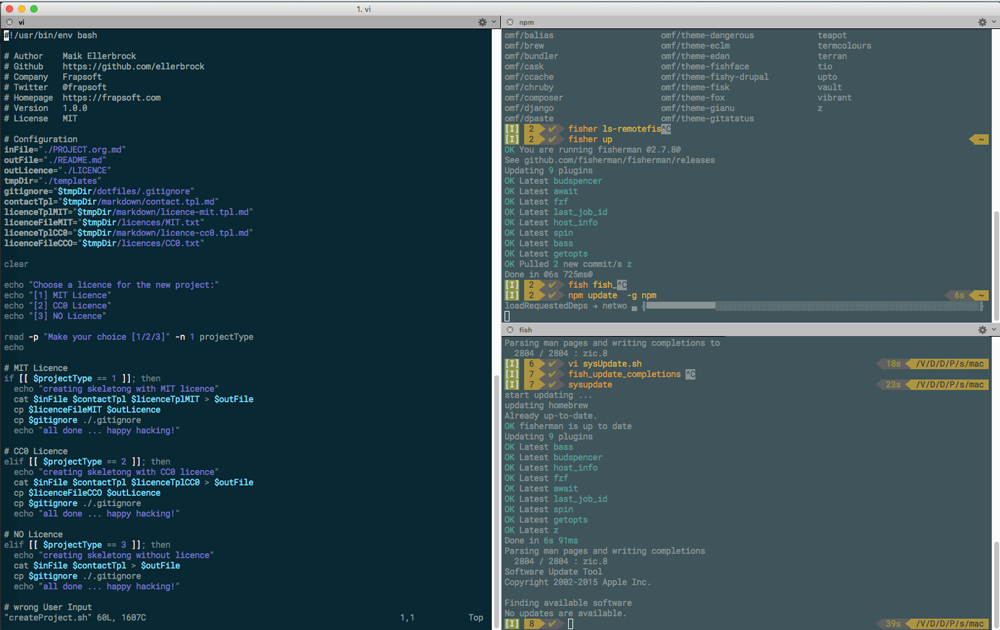Screen dimensions: 1000x630
Task: Click the https://frapsoft.com homepage URL
Action: (112, 98)
